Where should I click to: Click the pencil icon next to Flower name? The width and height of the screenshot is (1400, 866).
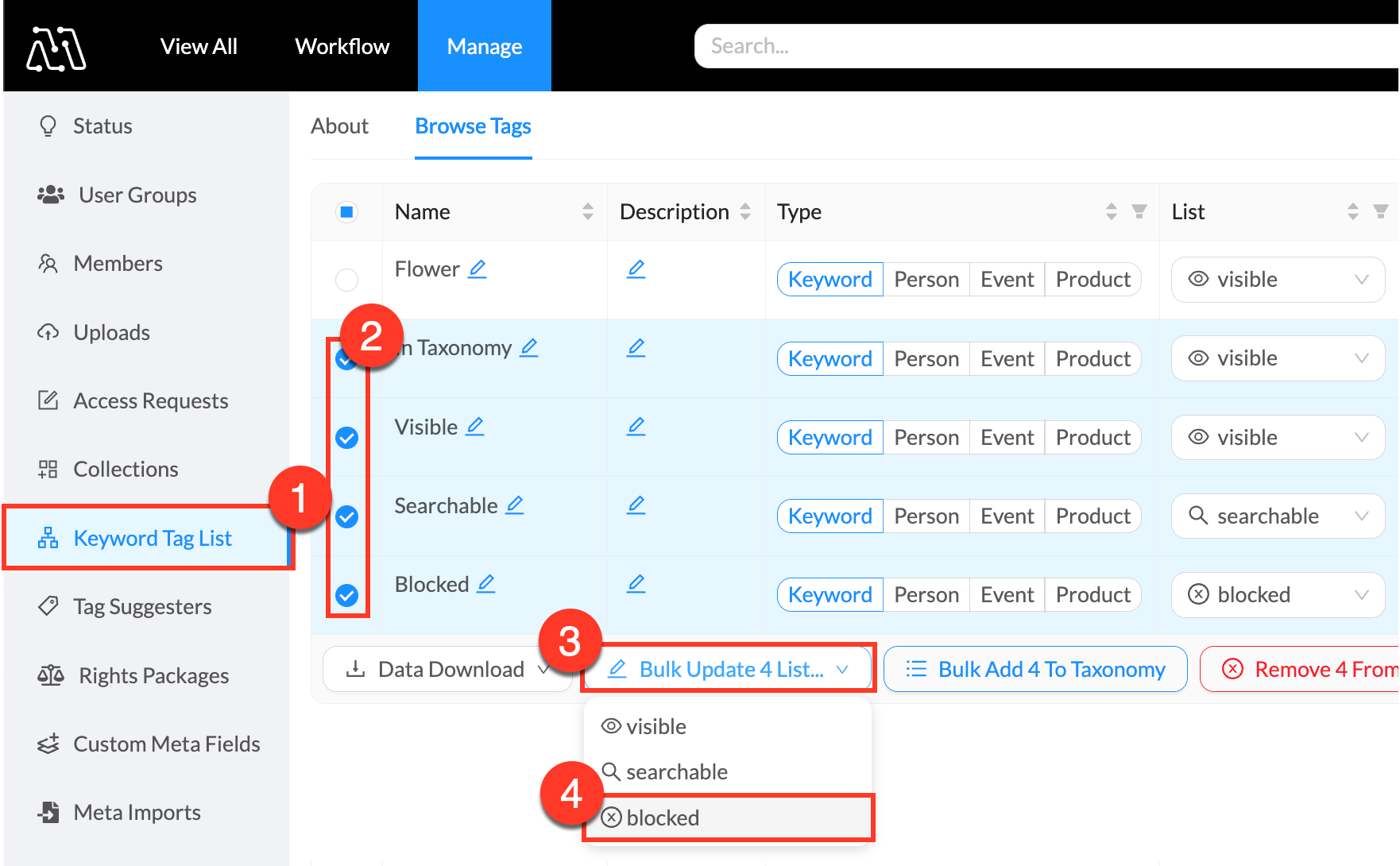(477, 269)
